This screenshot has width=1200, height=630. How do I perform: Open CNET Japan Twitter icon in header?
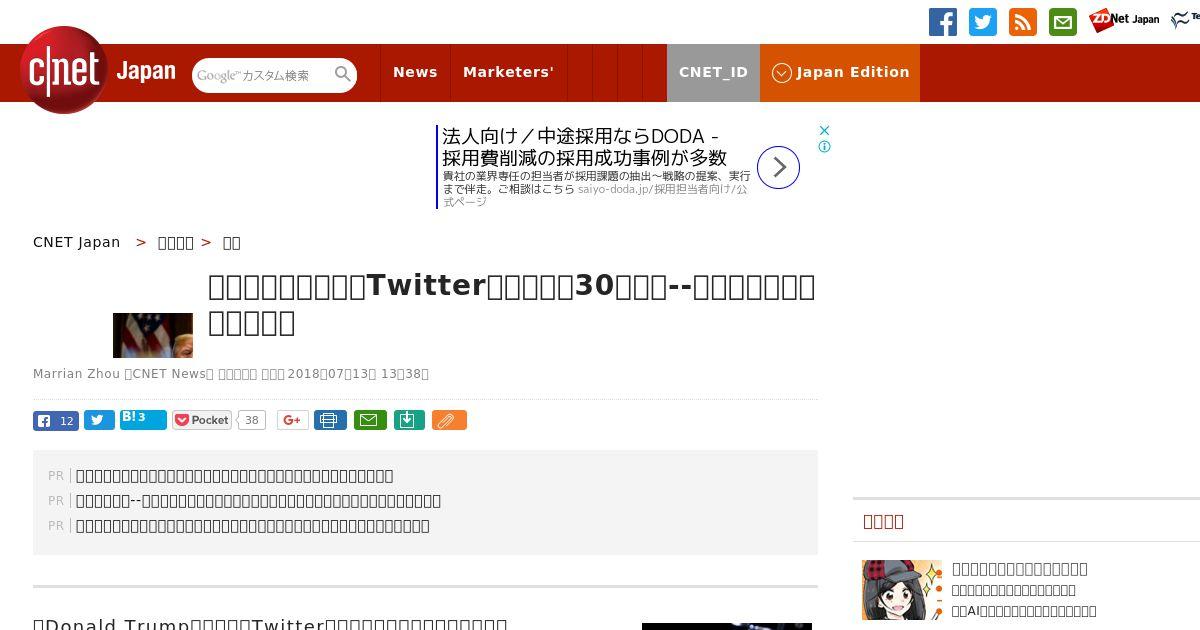coord(983,22)
